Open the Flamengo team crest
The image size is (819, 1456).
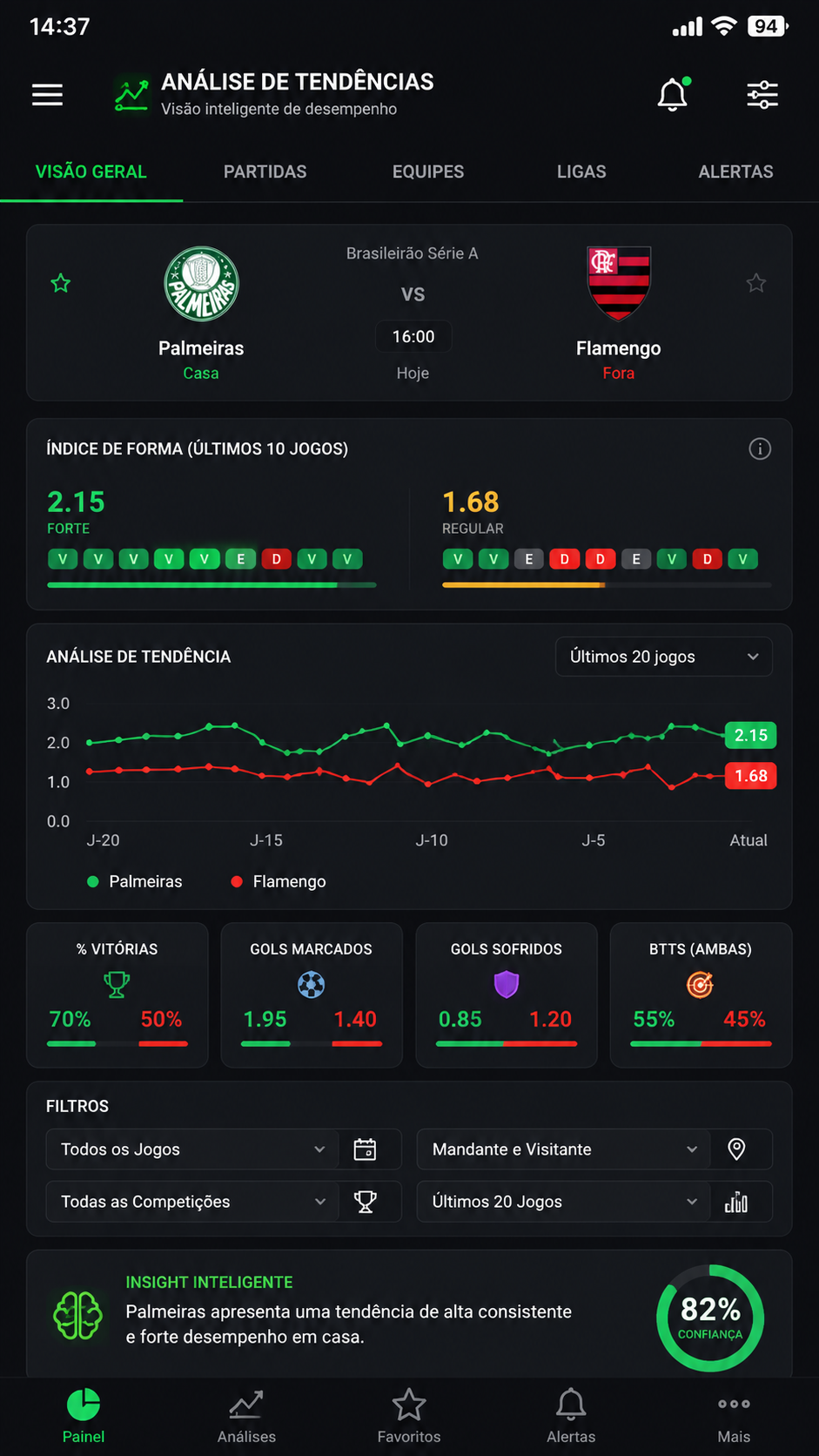point(619,283)
